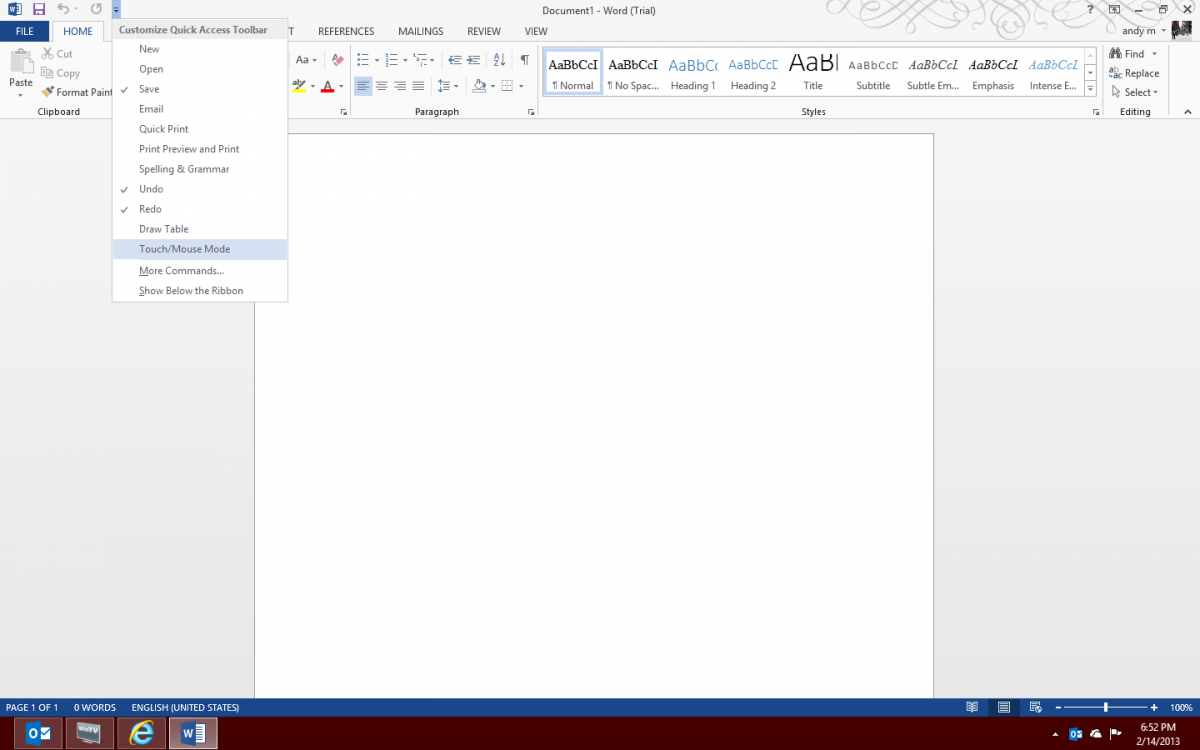Image resolution: width=1200 pixels, height=750 pixels.
Task: Apply red font color button
Action: tap(328, 86)
